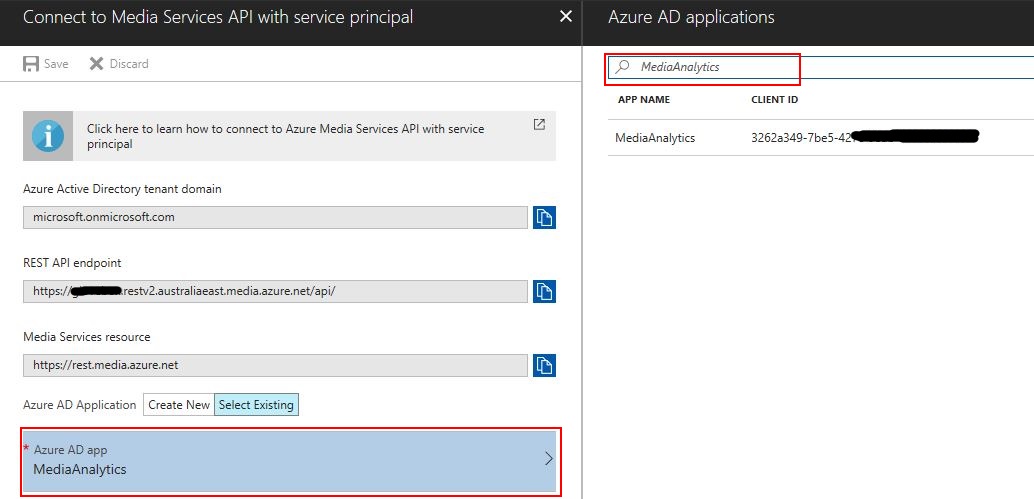Select the Select Existing option
This screenshot has width=1034, height=499.
(256, 405)
